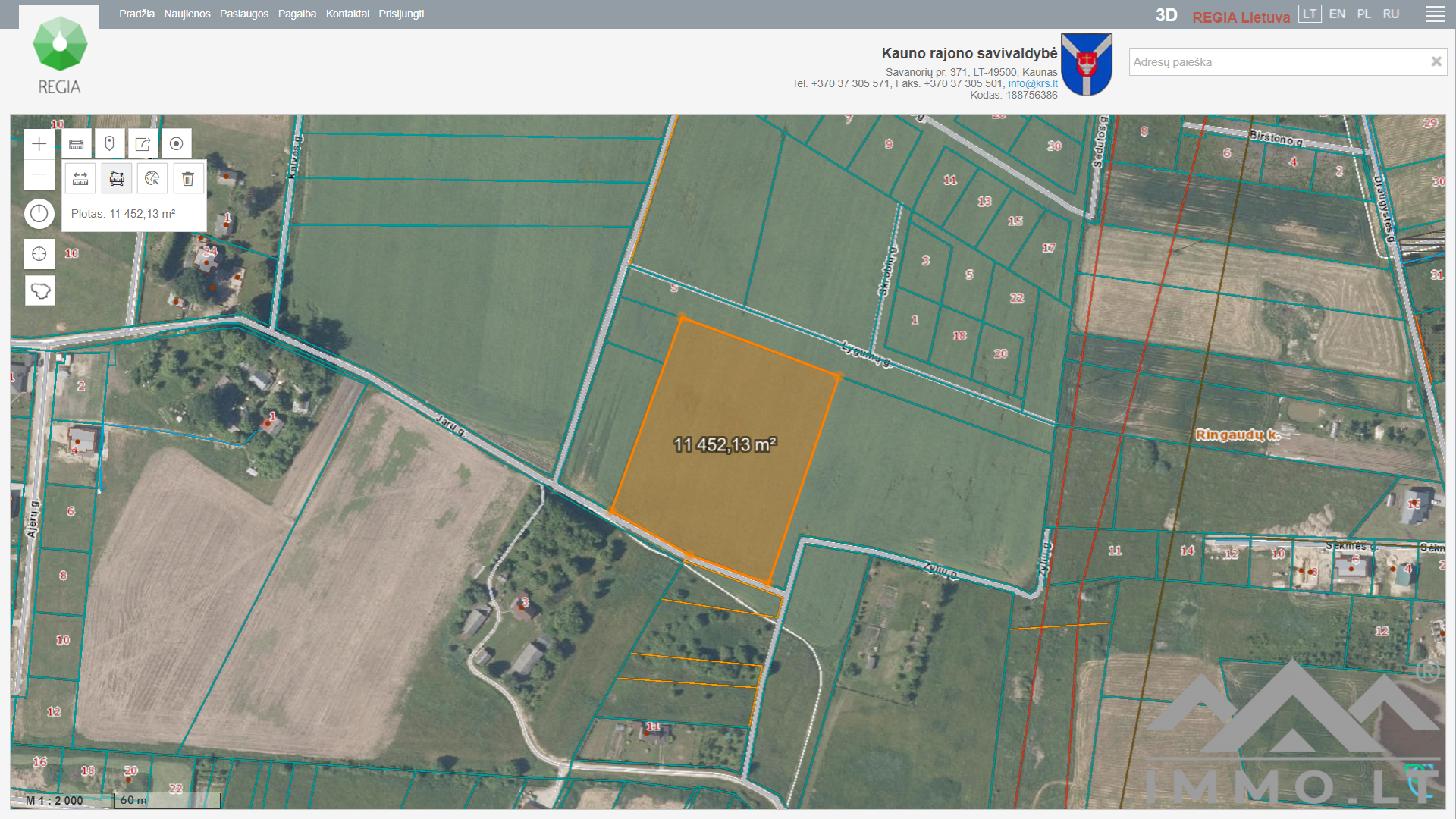Select the map marker pin tool
The width and height of the screenshot is (1456, 819).
point(110,144)
